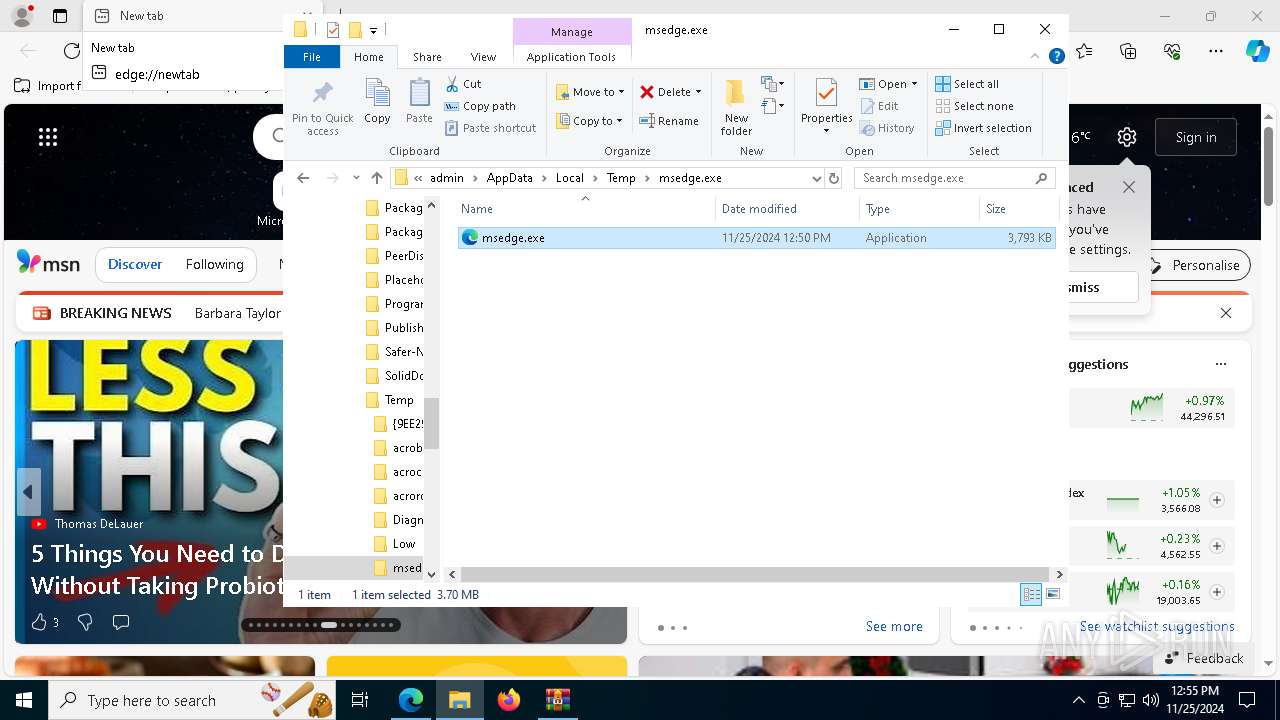The height and width of the screenshot is (720, 1280).
Task: Switch to the View ribbon tab
Action: pos(483,57)
